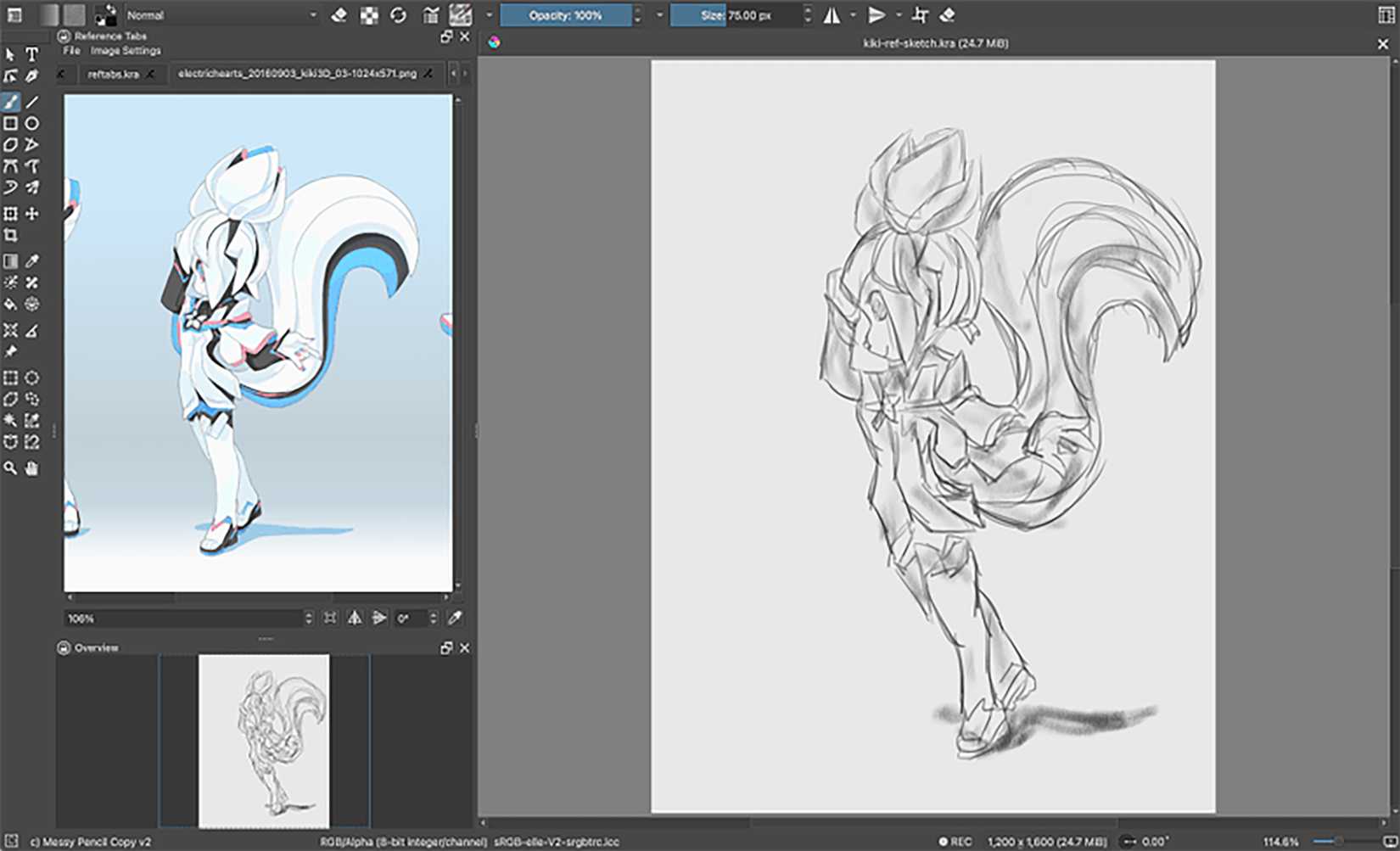1400x851 pixels.
Task: Enable eraser mode in the toolbar
Action: [339, 14]
